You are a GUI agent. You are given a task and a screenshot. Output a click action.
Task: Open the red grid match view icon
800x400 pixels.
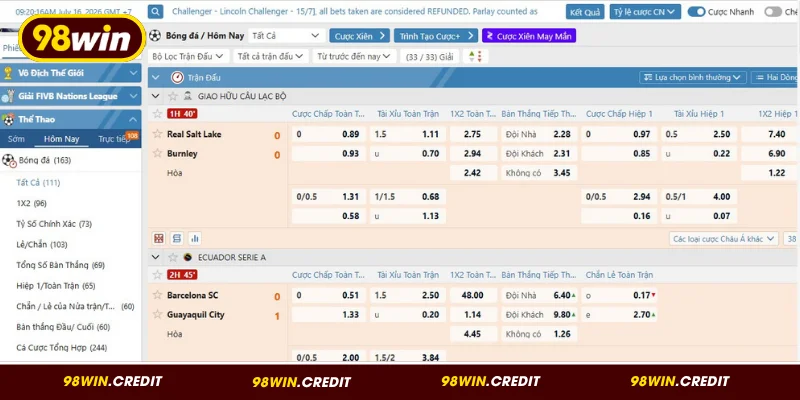(159, 238)
